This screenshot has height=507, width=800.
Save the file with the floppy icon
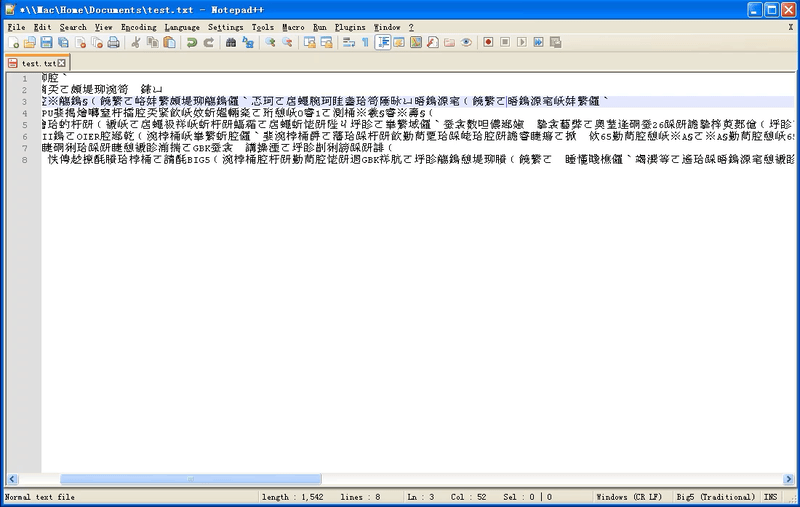coord(46,43)
